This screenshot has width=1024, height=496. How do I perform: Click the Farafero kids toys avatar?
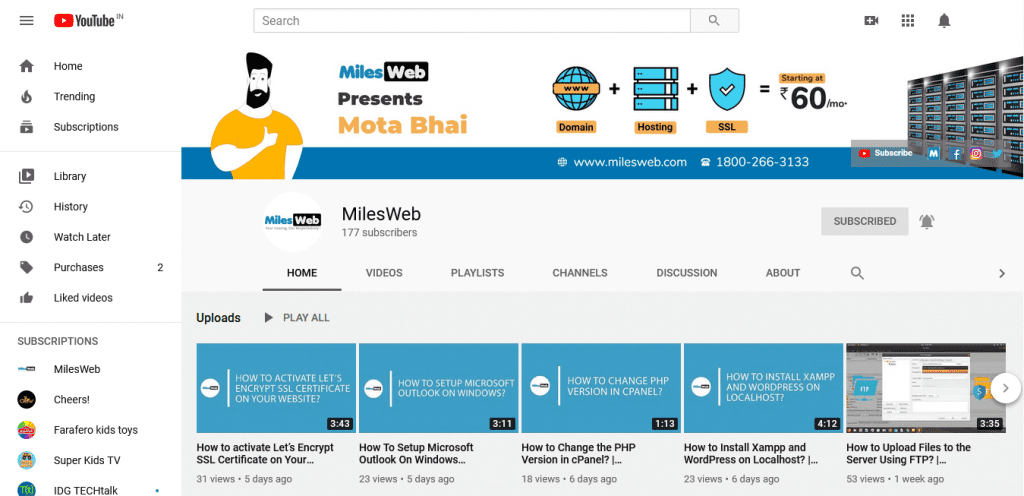point(26,430)
